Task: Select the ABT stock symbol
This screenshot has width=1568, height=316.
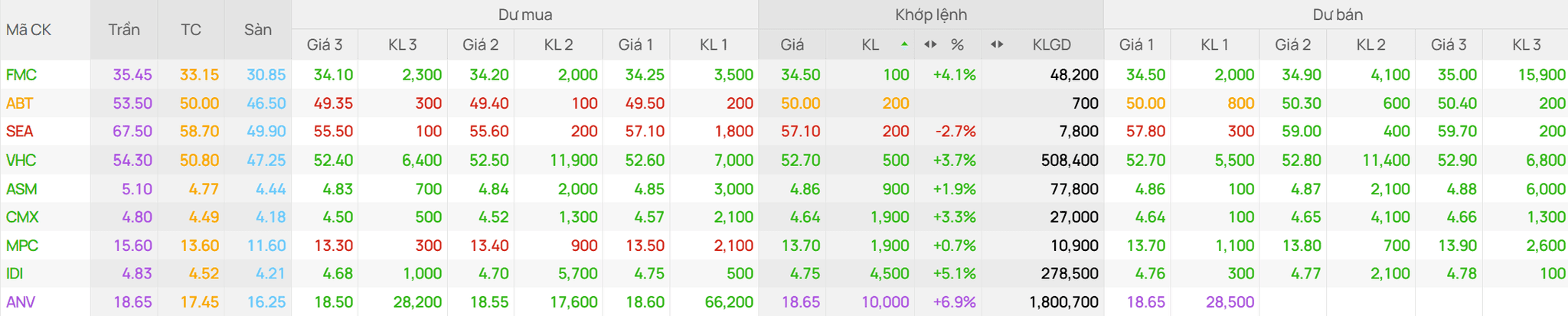Action: pyautogui.click(x=20, y=103)
